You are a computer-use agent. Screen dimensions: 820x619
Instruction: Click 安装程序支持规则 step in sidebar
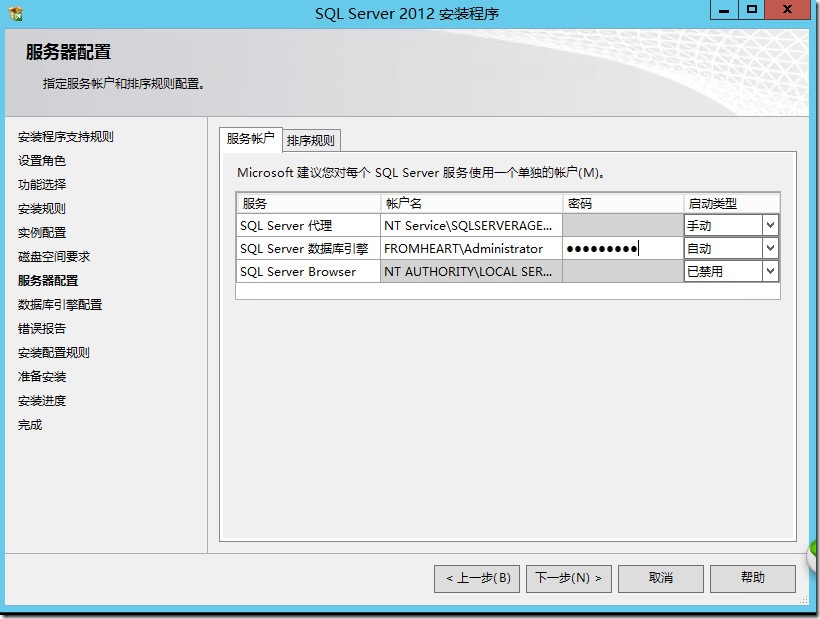[x=66, y=136]
